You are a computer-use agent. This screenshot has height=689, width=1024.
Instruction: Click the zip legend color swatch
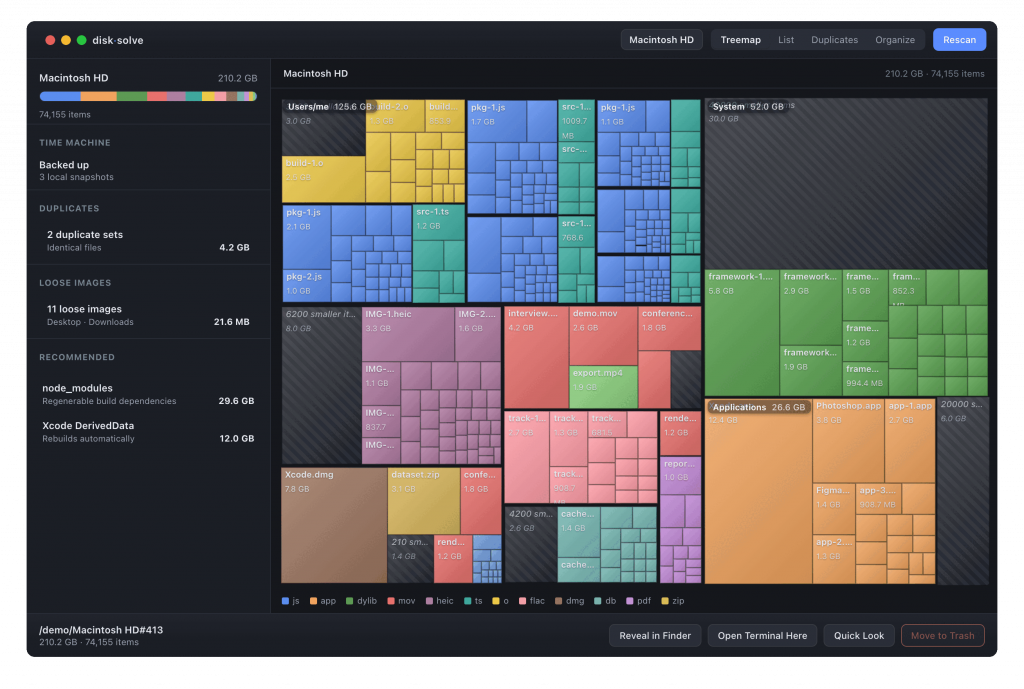(665, 601)
